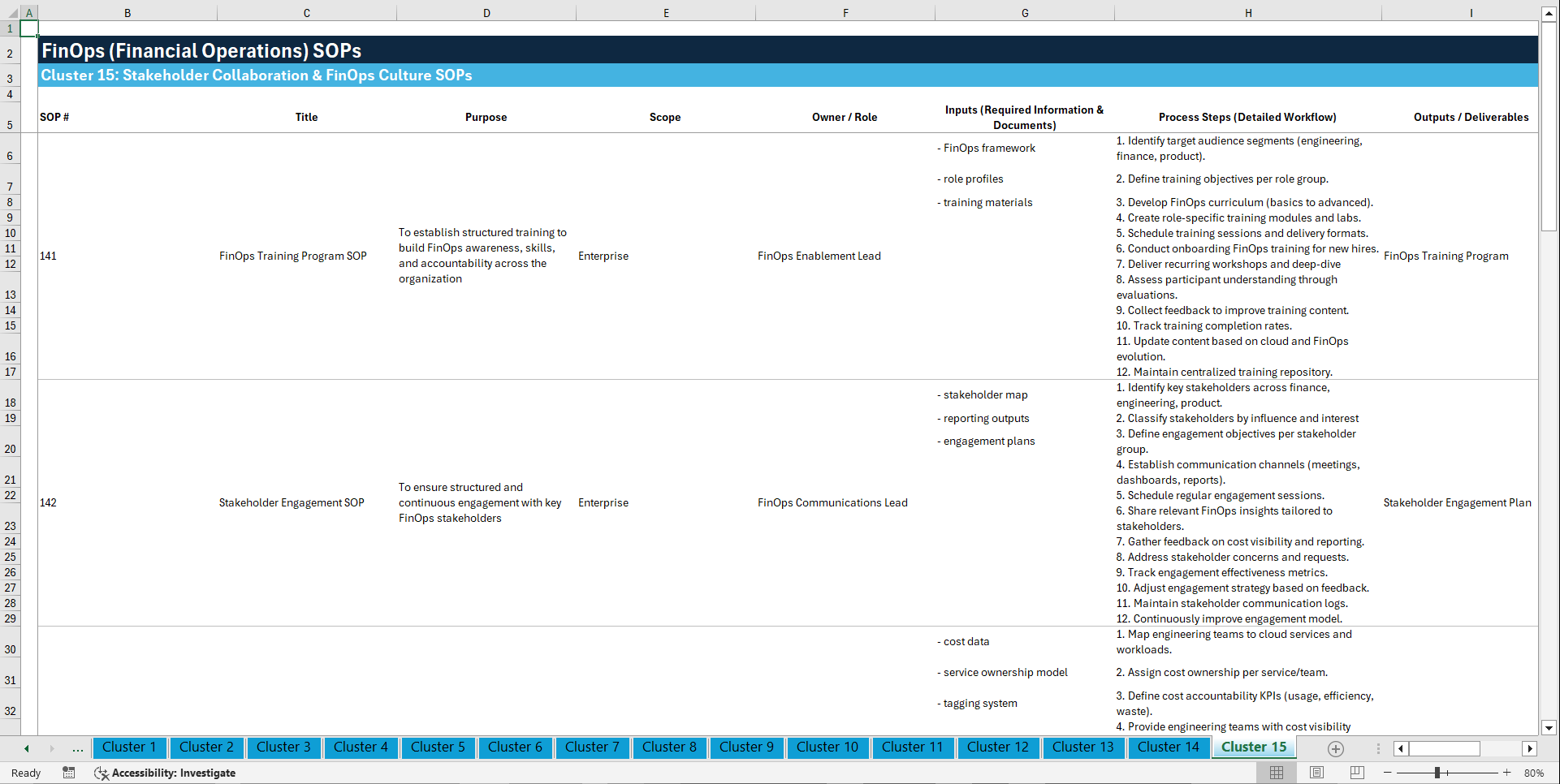Select column B header

click(127, 13)
